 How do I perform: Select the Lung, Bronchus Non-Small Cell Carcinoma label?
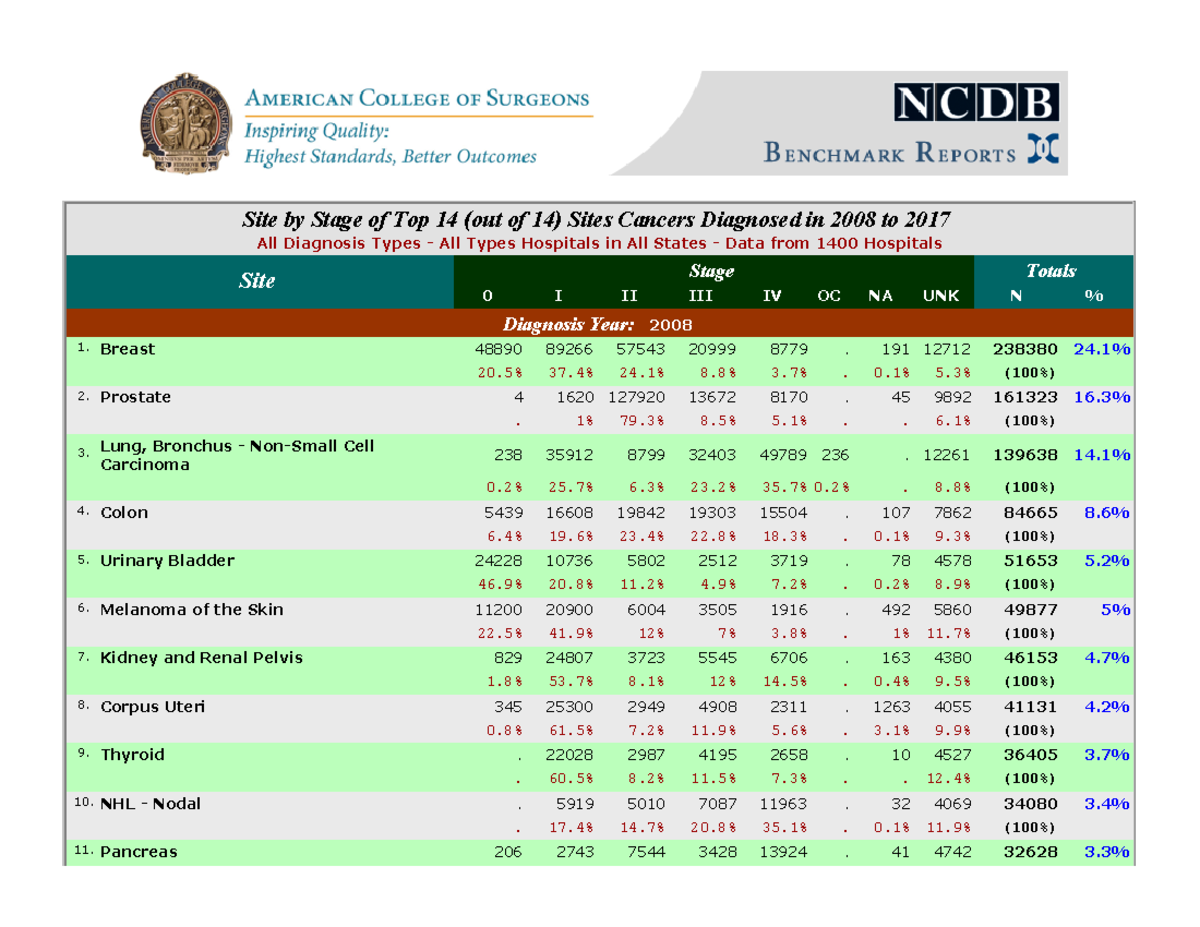point(237,455)
